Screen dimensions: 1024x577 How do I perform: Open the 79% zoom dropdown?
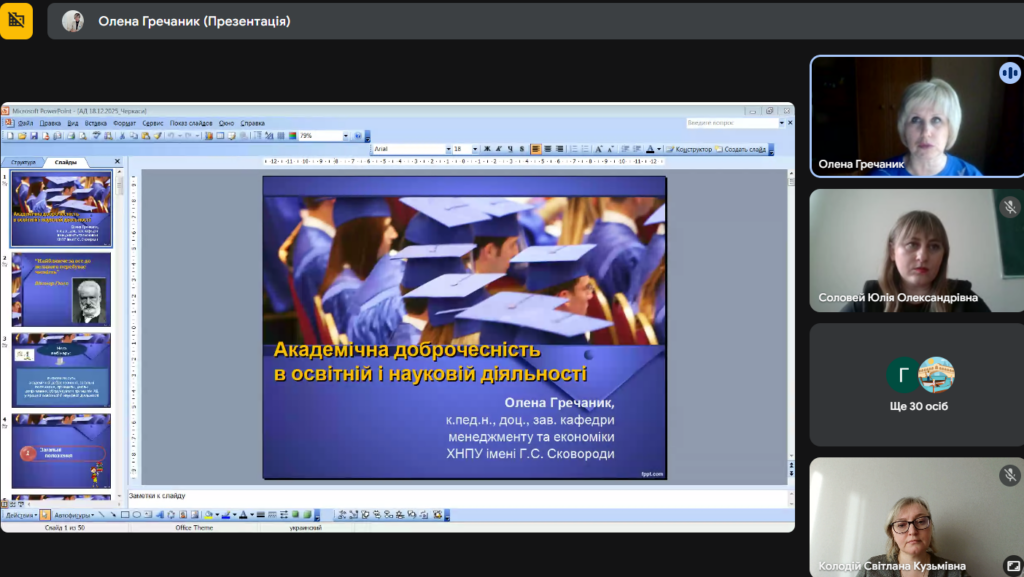pos(346,135)
